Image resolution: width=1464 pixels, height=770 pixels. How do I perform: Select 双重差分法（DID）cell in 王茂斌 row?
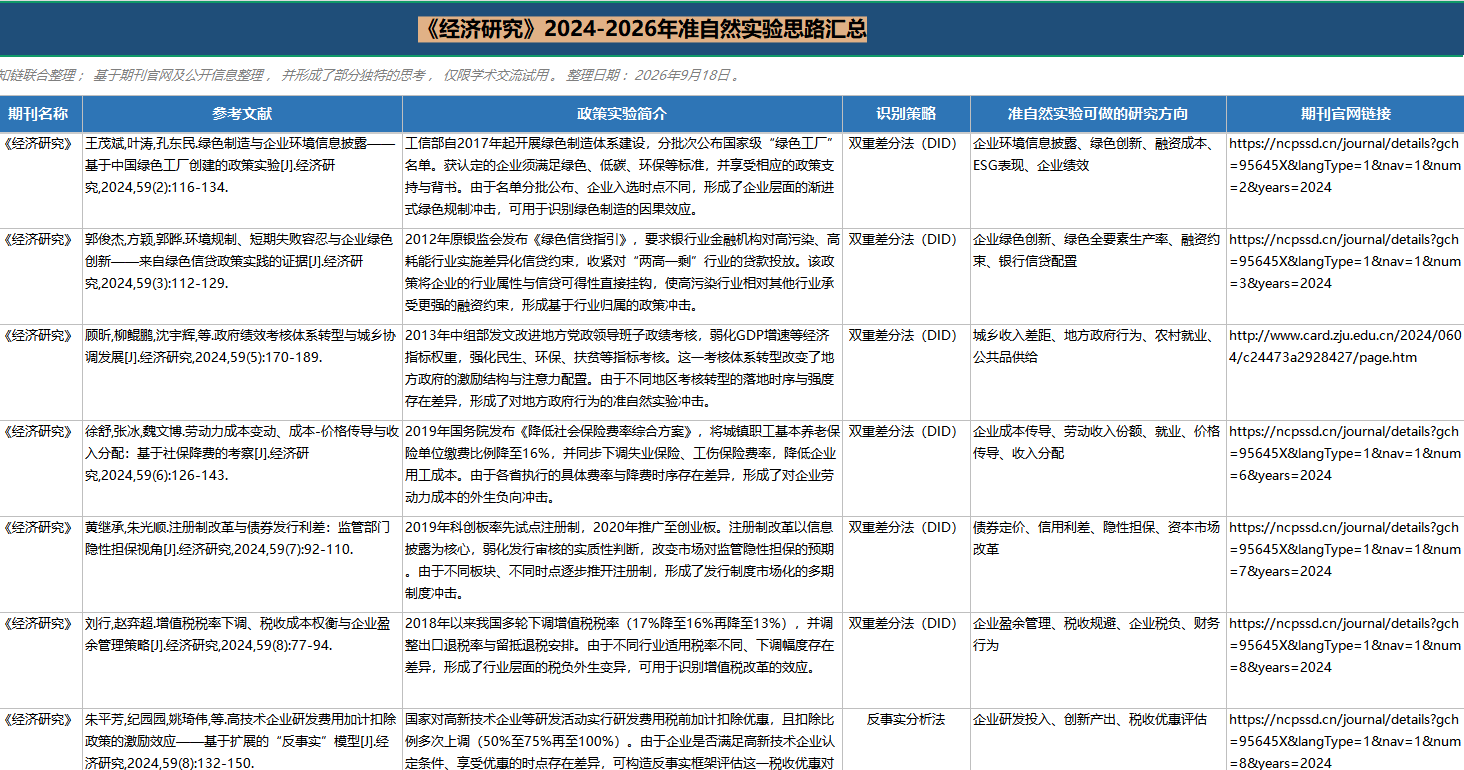tap(906, 180)
